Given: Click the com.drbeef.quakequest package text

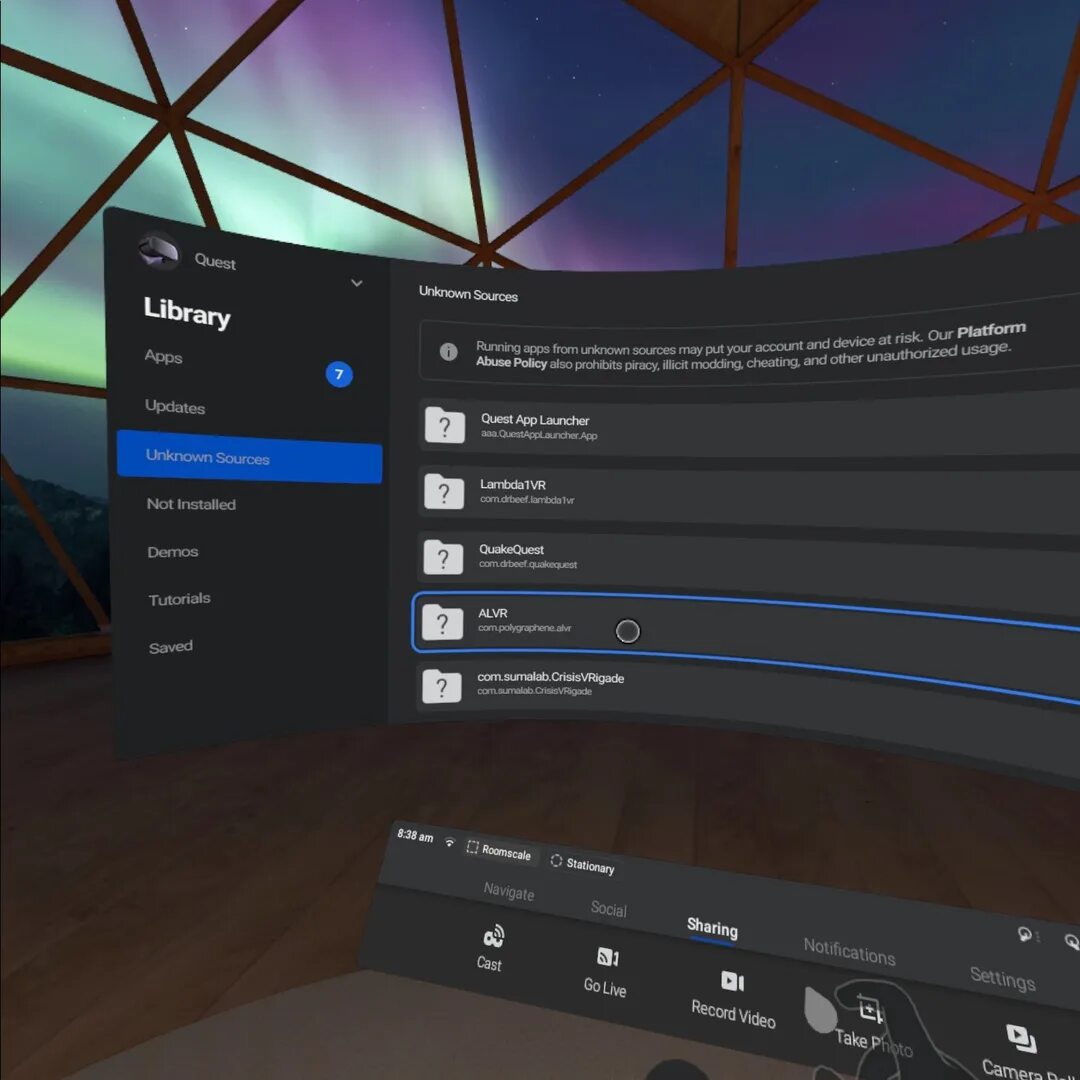Looking at the screenshot, I should click(528, 564).
